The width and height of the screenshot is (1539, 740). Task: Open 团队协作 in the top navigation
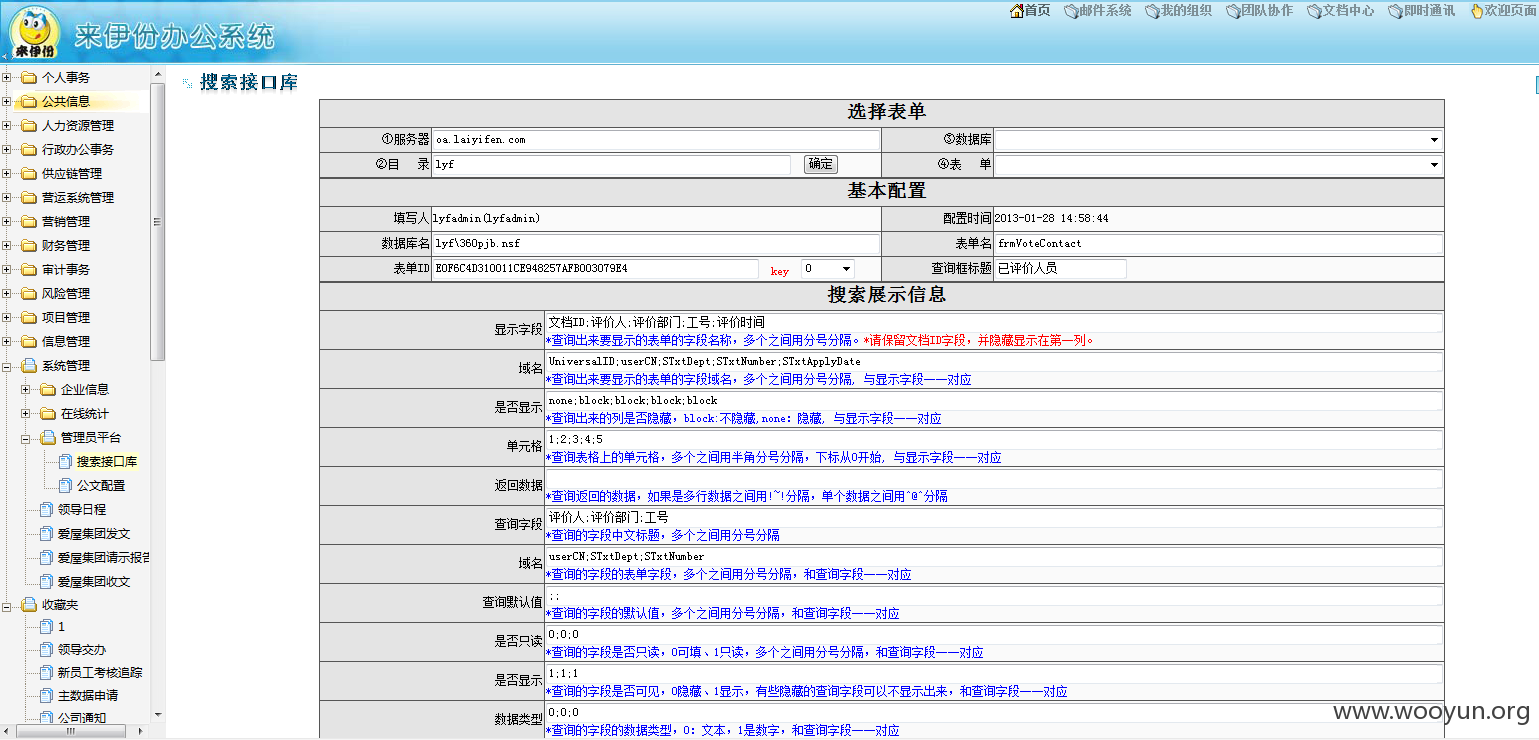point(1267,11)
